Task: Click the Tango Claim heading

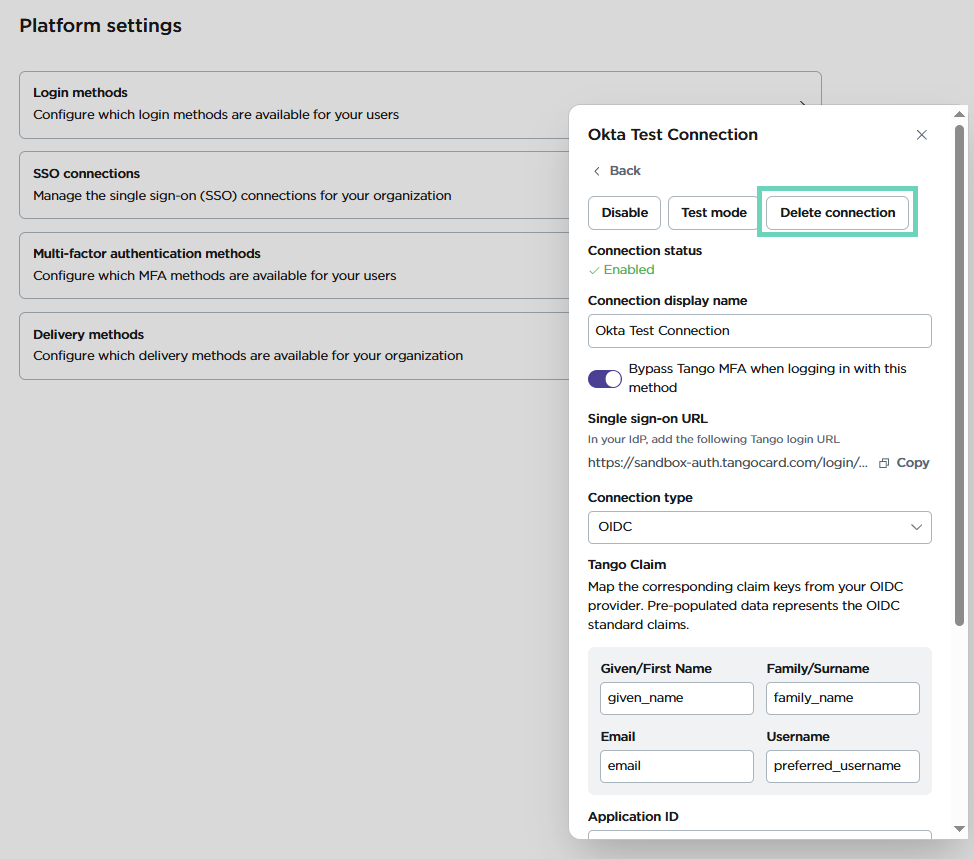Action: (627, 565)
